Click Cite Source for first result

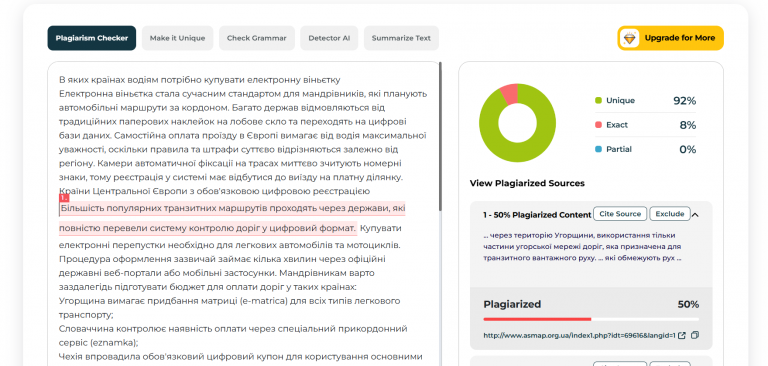(620, 214)
